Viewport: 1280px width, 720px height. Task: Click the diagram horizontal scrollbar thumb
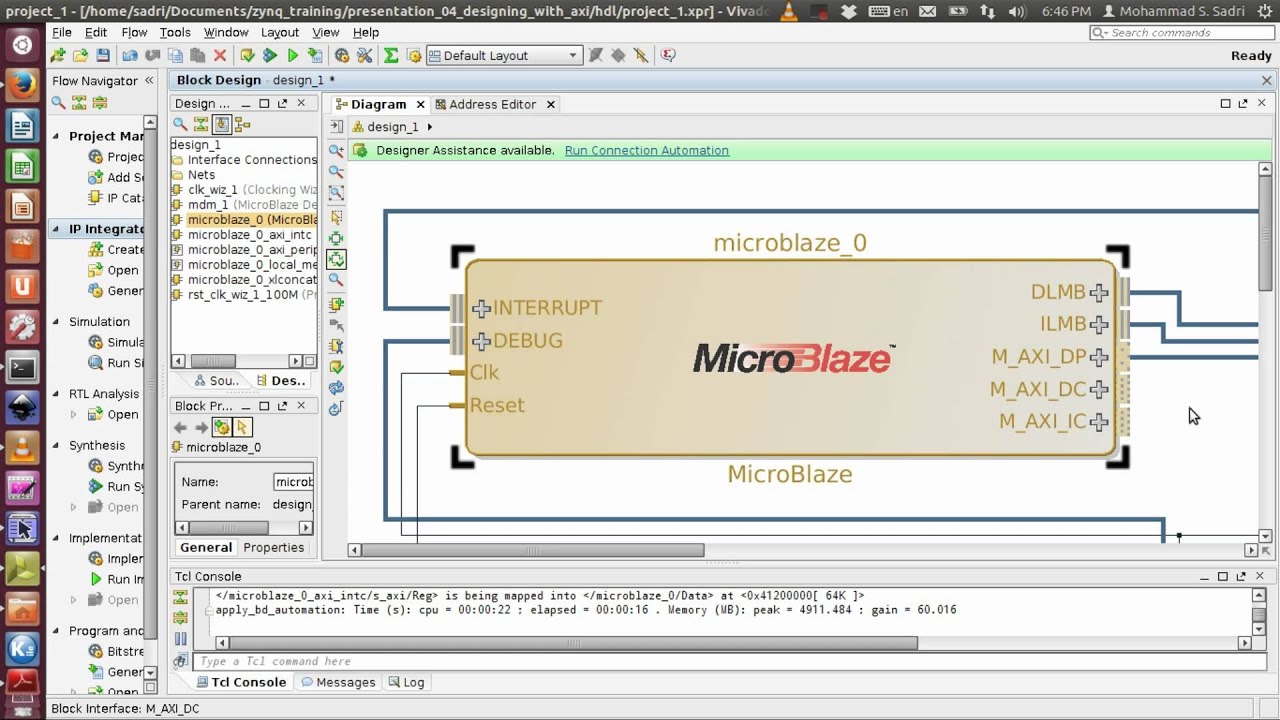tap(533, 550)
